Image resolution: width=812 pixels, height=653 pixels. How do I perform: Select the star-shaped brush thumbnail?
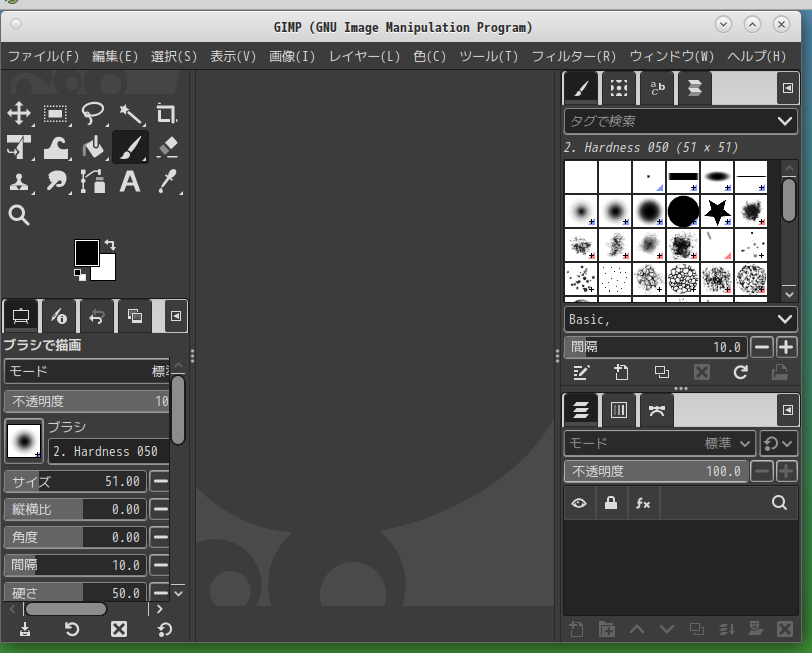pyautogui.click(x=716, y=210)
